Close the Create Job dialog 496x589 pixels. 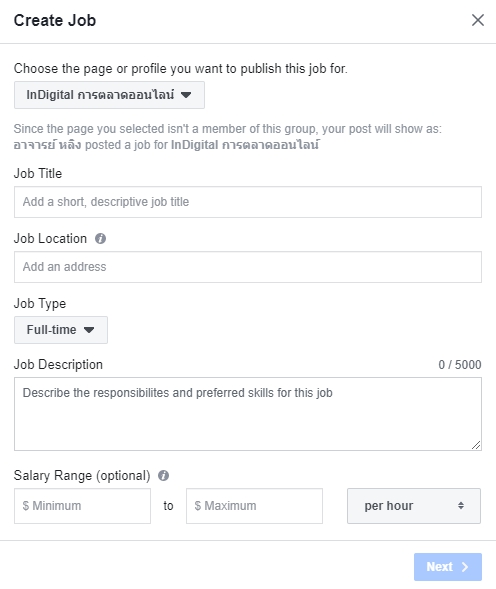pos(478,20)
